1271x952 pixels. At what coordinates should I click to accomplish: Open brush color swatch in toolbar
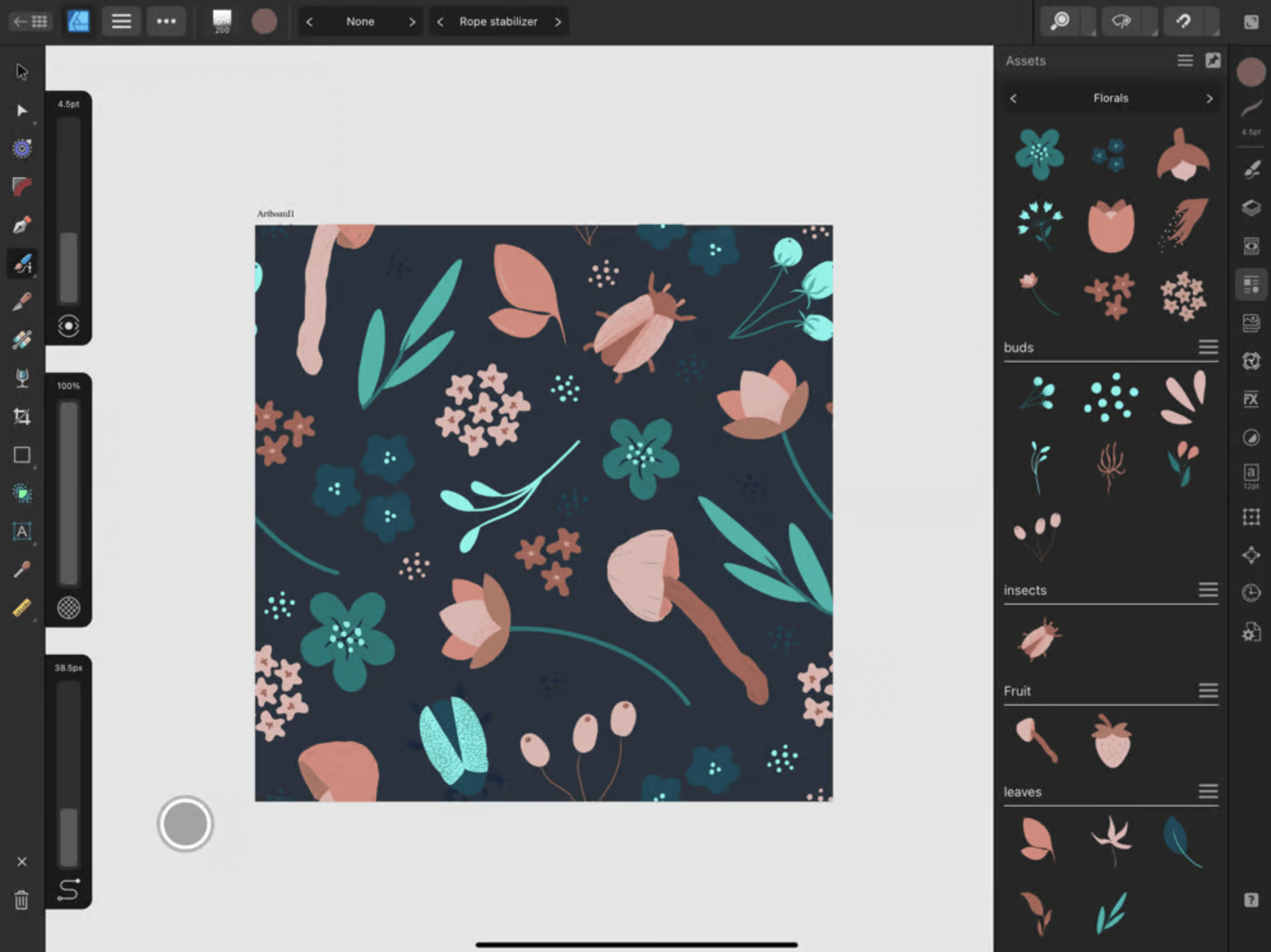(x=264, y=21)
